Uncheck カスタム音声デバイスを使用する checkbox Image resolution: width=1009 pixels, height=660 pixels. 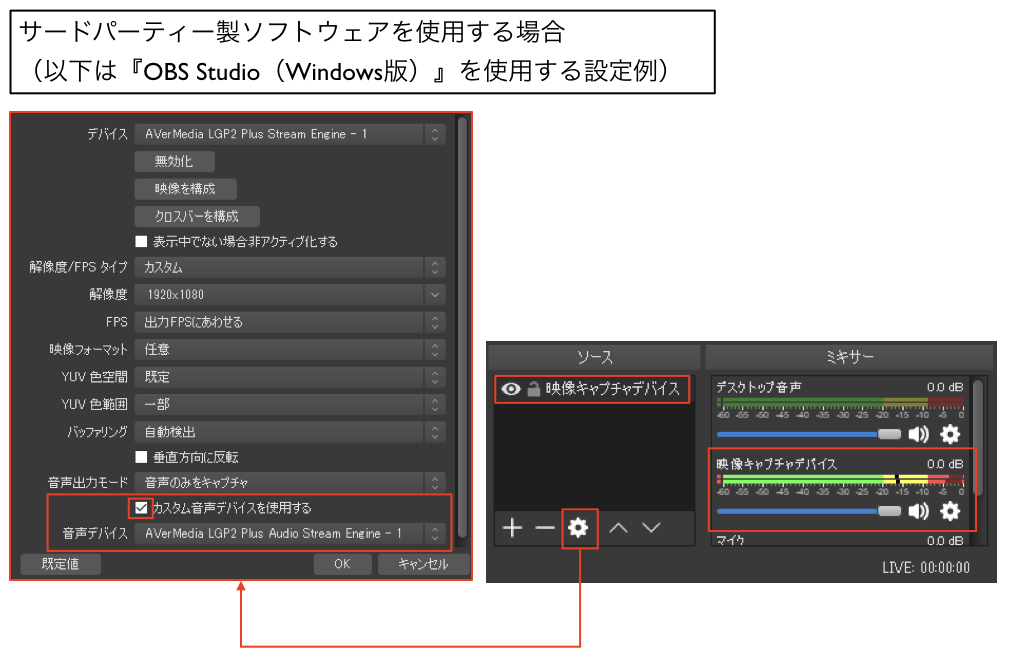click(142, 508)
